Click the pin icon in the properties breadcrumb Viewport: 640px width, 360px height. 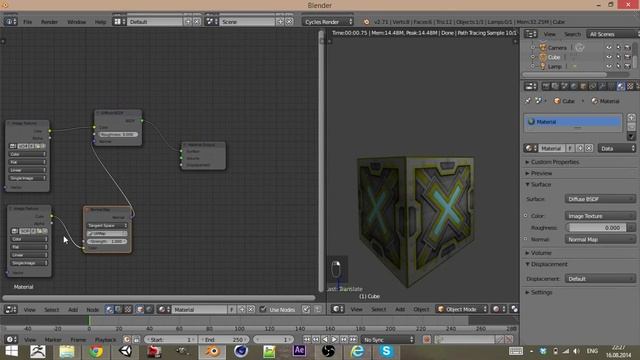528,101
